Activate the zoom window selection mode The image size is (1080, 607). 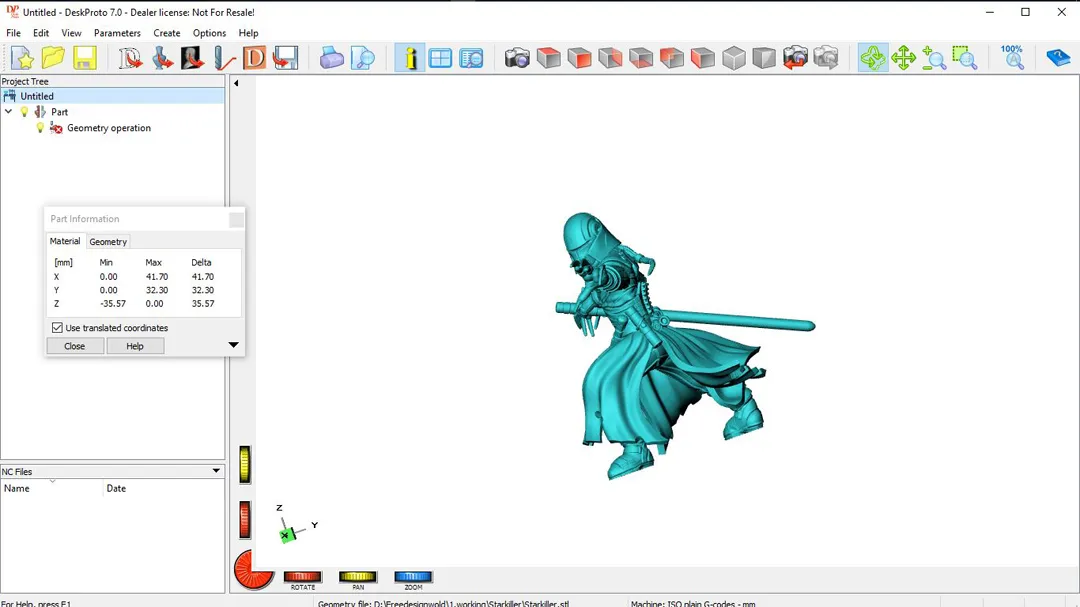[965, 58]
